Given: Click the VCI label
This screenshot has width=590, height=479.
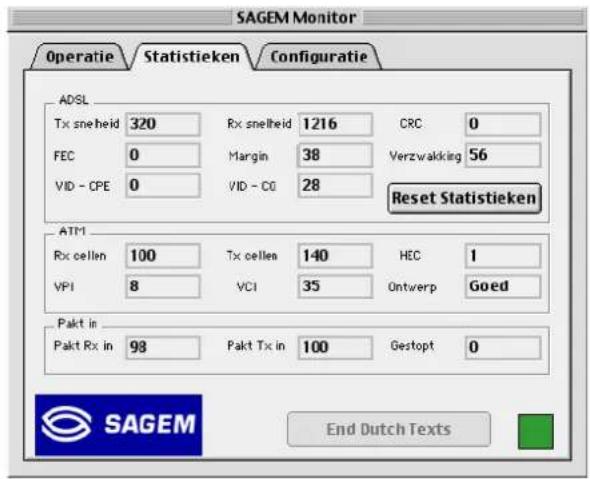Looking at the screenshot, I should (x=247, y=287).
